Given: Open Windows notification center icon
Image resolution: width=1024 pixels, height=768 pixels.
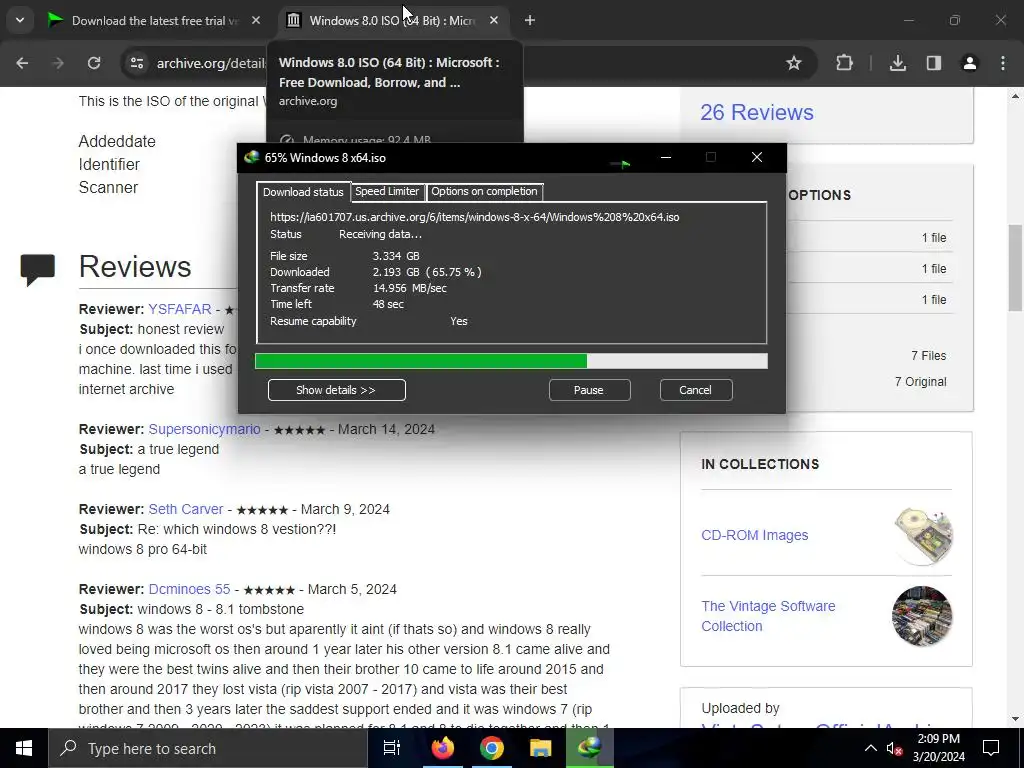Looking at the screenshot, I should coord(991,748).
